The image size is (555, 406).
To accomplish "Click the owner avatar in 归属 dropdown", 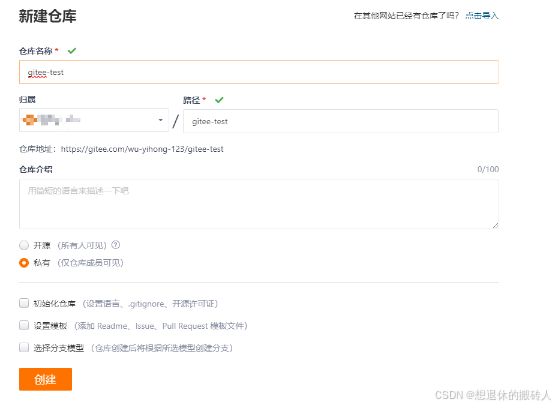I will [x=30, y=120].
